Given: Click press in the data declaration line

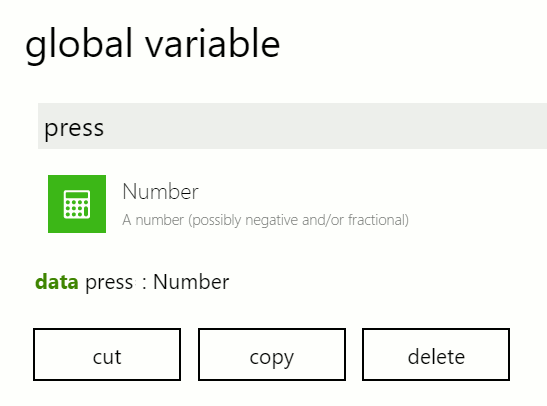Looking at the screenshot, I should (x=109, y=283).
